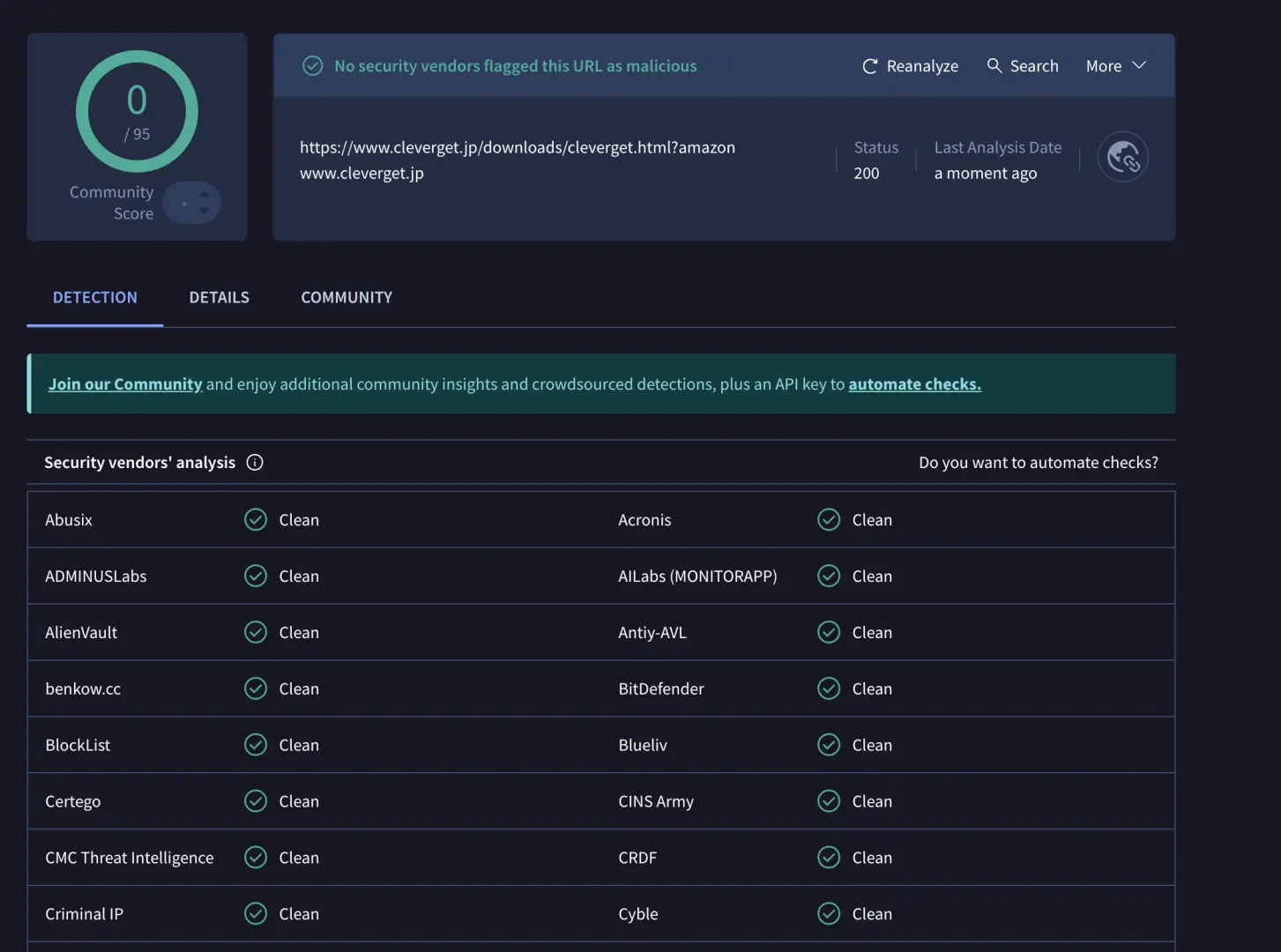Click the 'a moment ago' analysis date
Image resolution: width=1281 pixels, height=952 pixels.
(x=986, y=174)
